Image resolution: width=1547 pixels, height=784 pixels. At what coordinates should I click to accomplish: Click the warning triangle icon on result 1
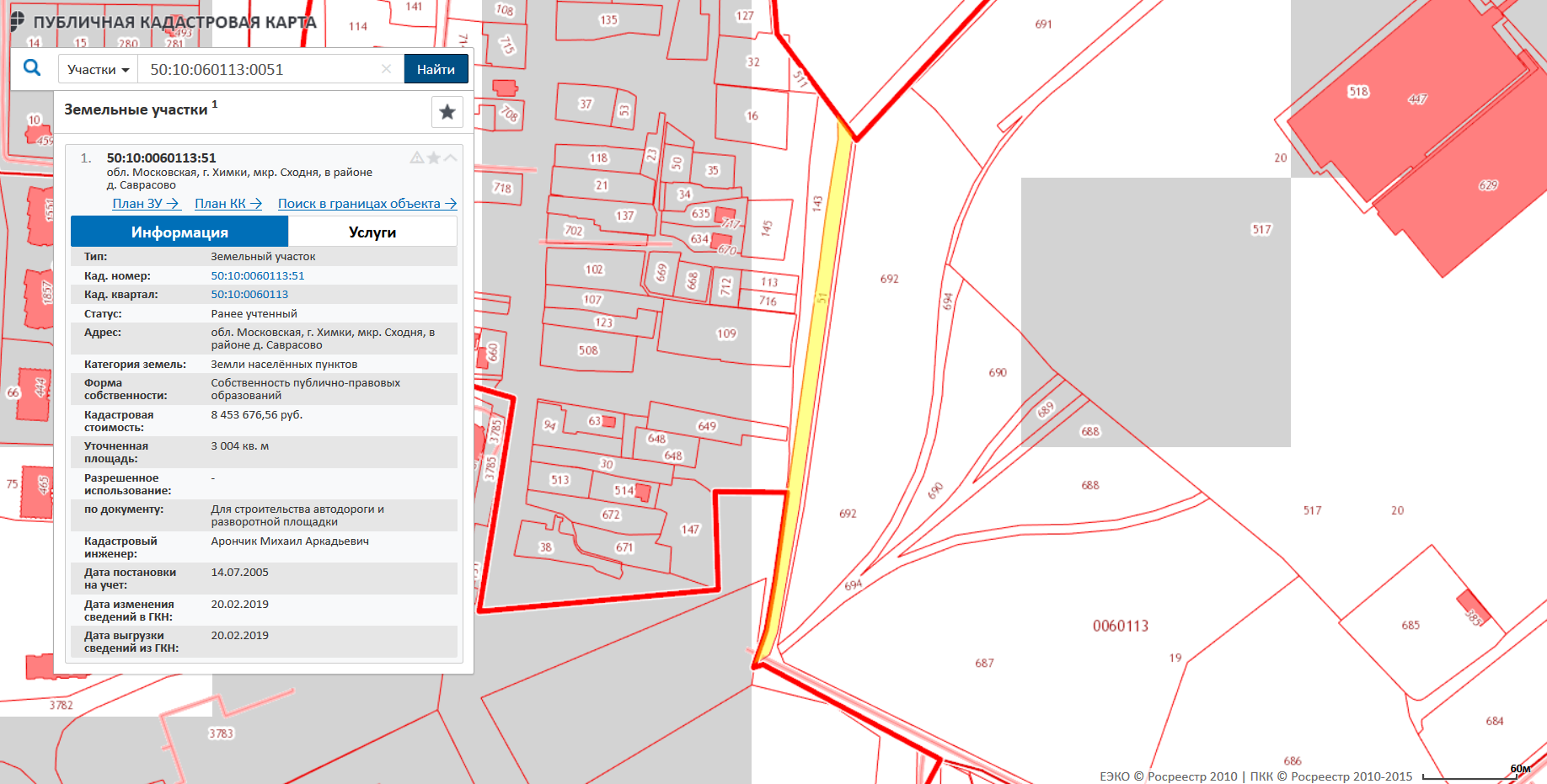[x=416, y=157]
